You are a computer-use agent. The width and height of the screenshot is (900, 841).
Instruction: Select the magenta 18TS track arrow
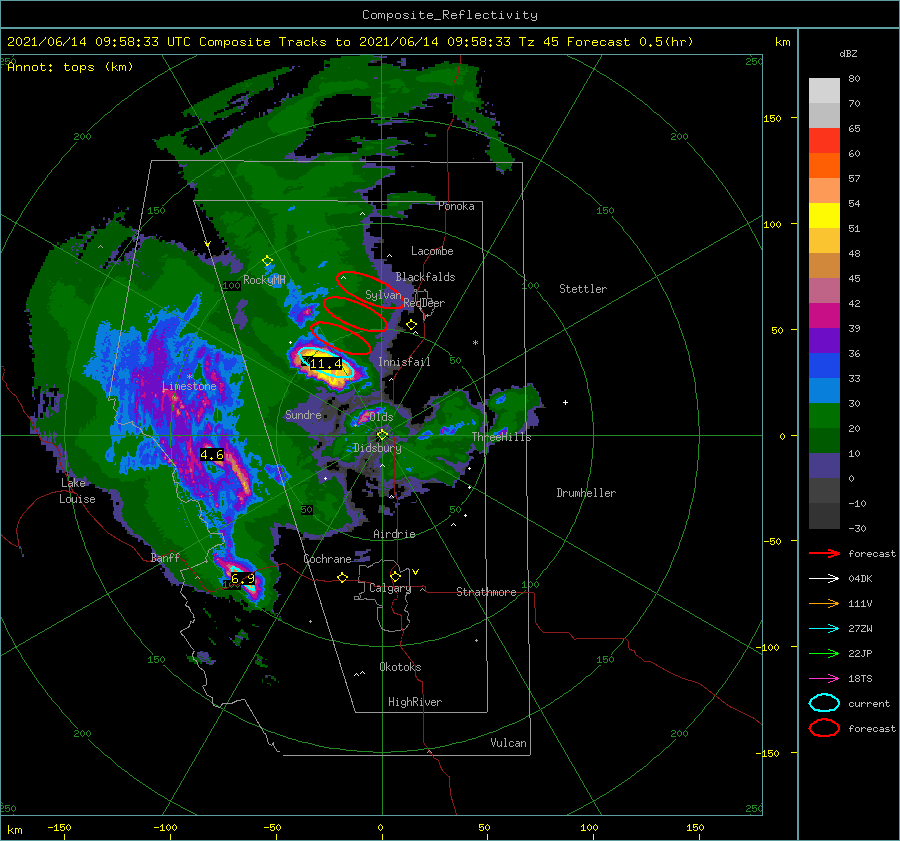[824, 679]
